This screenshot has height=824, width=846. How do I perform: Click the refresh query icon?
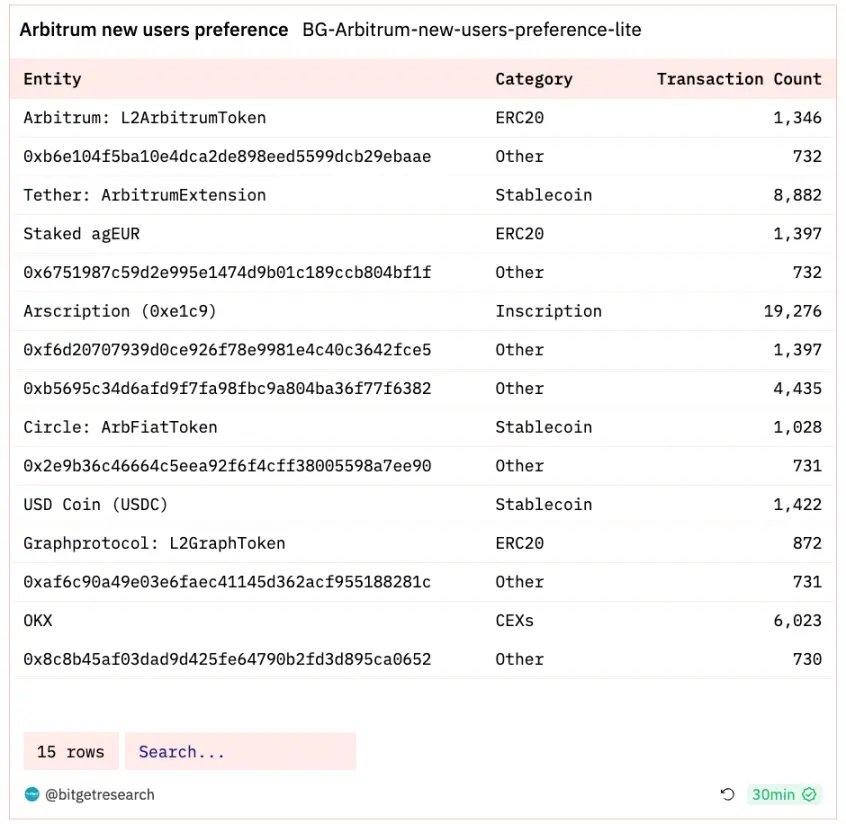pyautogui.click(x=727, y=795)
